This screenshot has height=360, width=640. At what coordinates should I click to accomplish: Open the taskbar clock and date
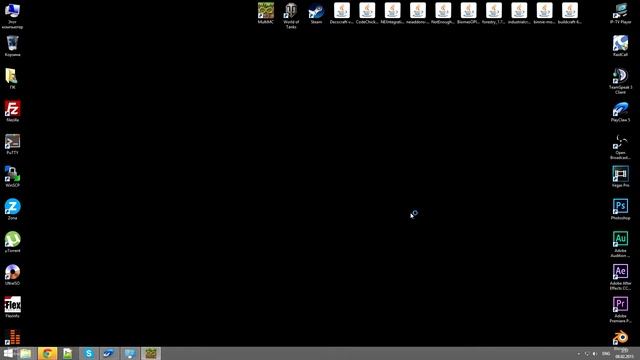tap(624, 354)
